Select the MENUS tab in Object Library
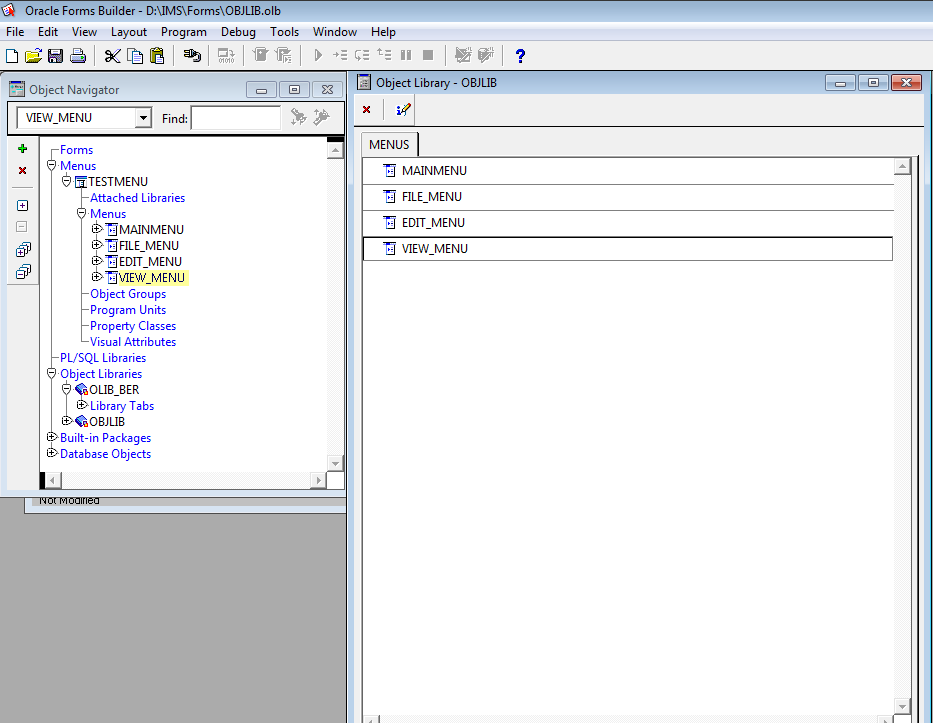This screenshot has width=933, height=723. 389,145
